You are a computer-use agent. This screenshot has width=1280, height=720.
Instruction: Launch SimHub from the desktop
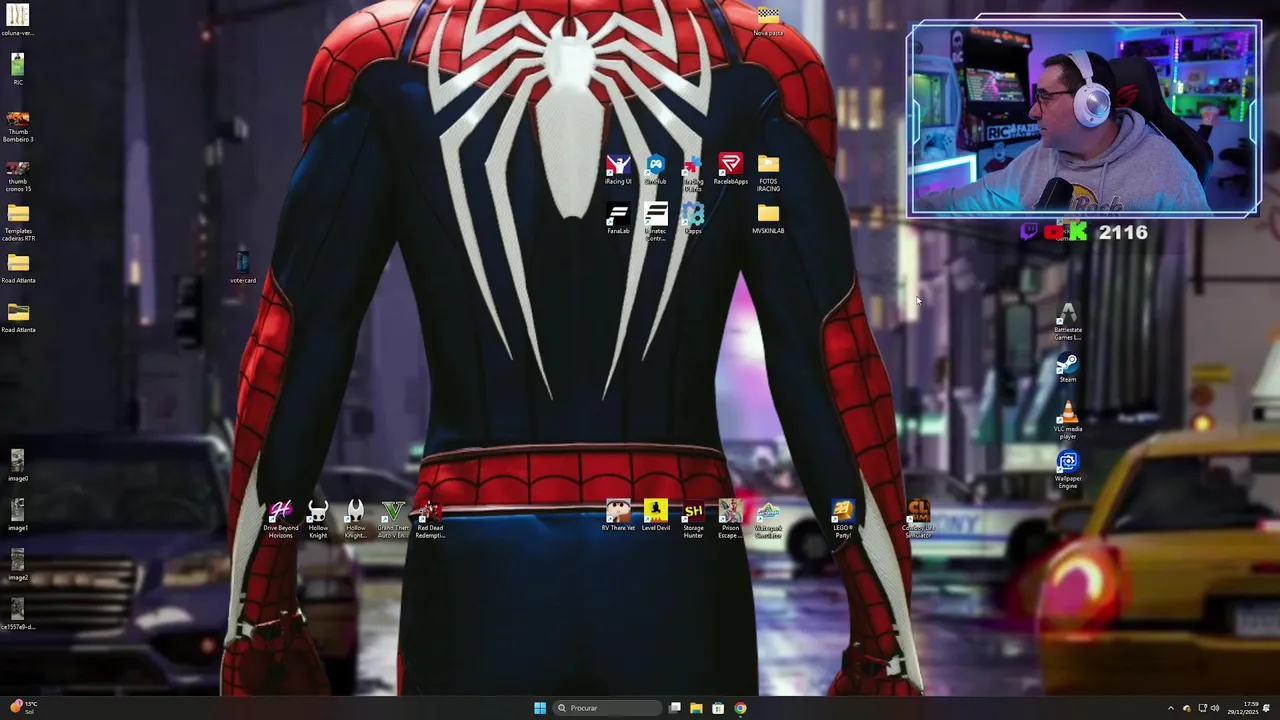pyautogui.click(x=655, y=169)
